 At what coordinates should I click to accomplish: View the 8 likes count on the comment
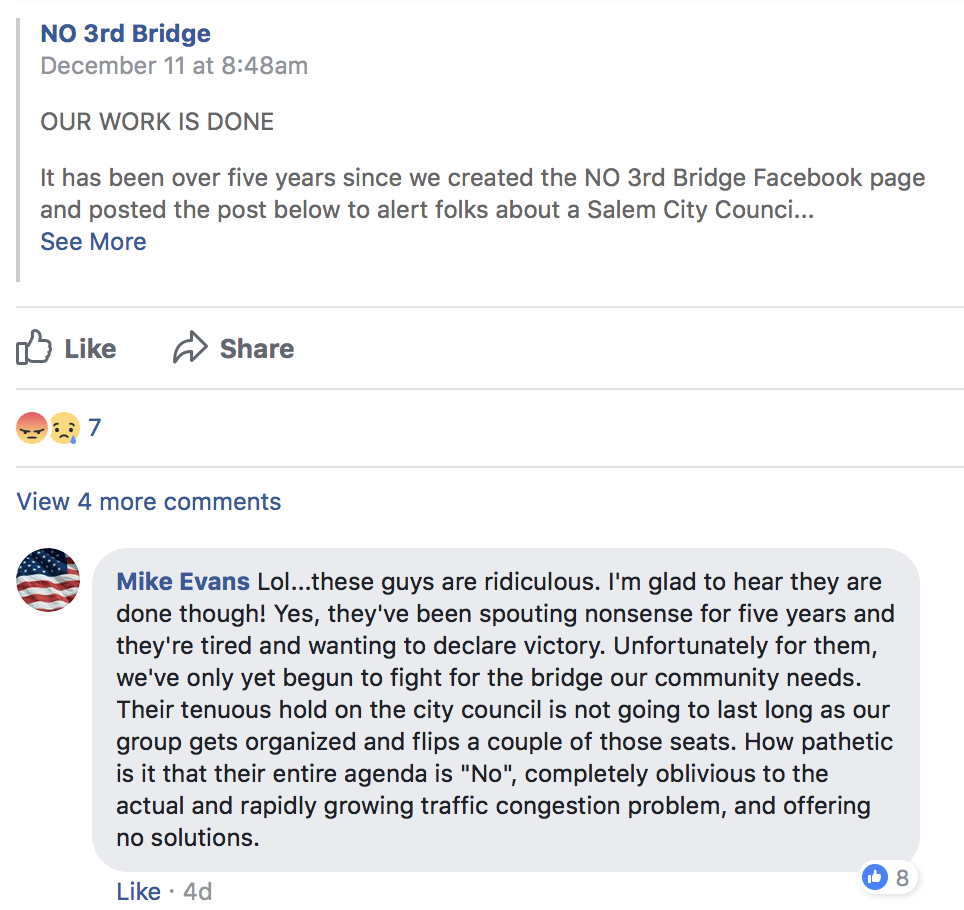coord(902,878)
